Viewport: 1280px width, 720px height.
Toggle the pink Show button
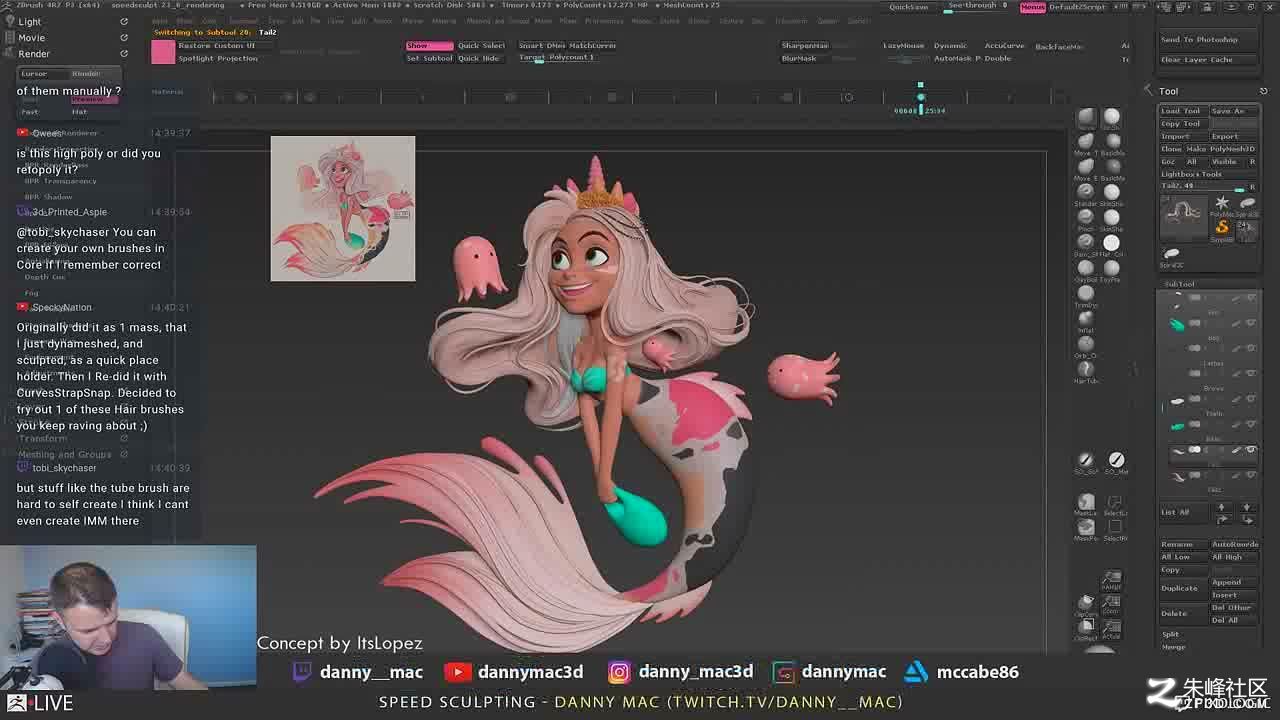pos(429,45)
